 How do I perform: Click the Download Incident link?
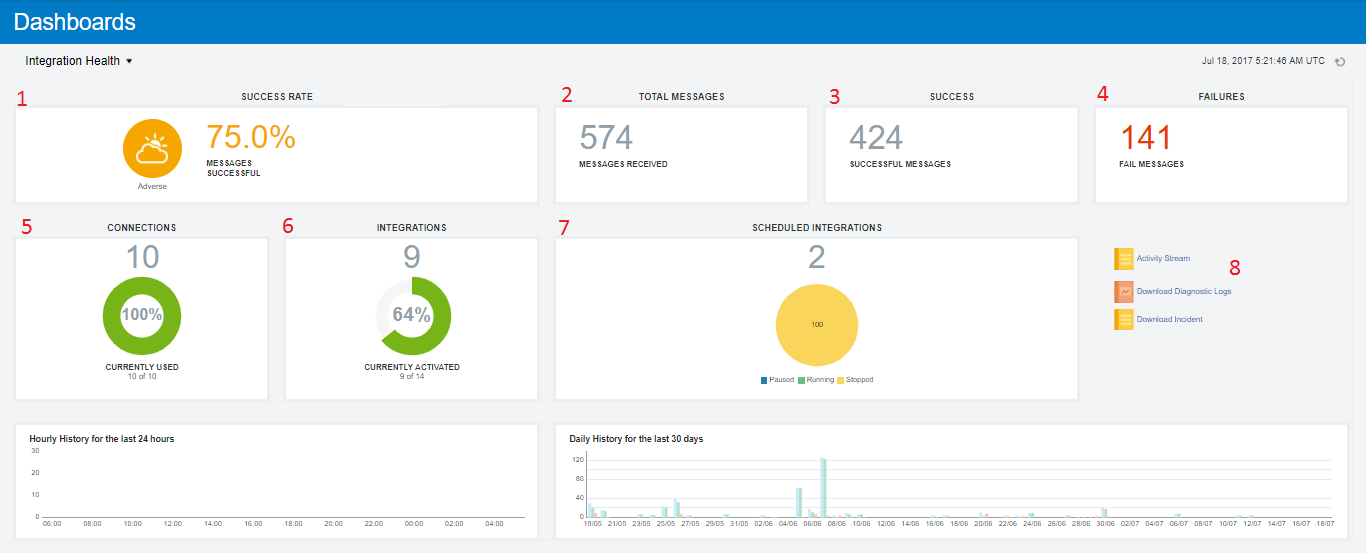(1169, 320)
